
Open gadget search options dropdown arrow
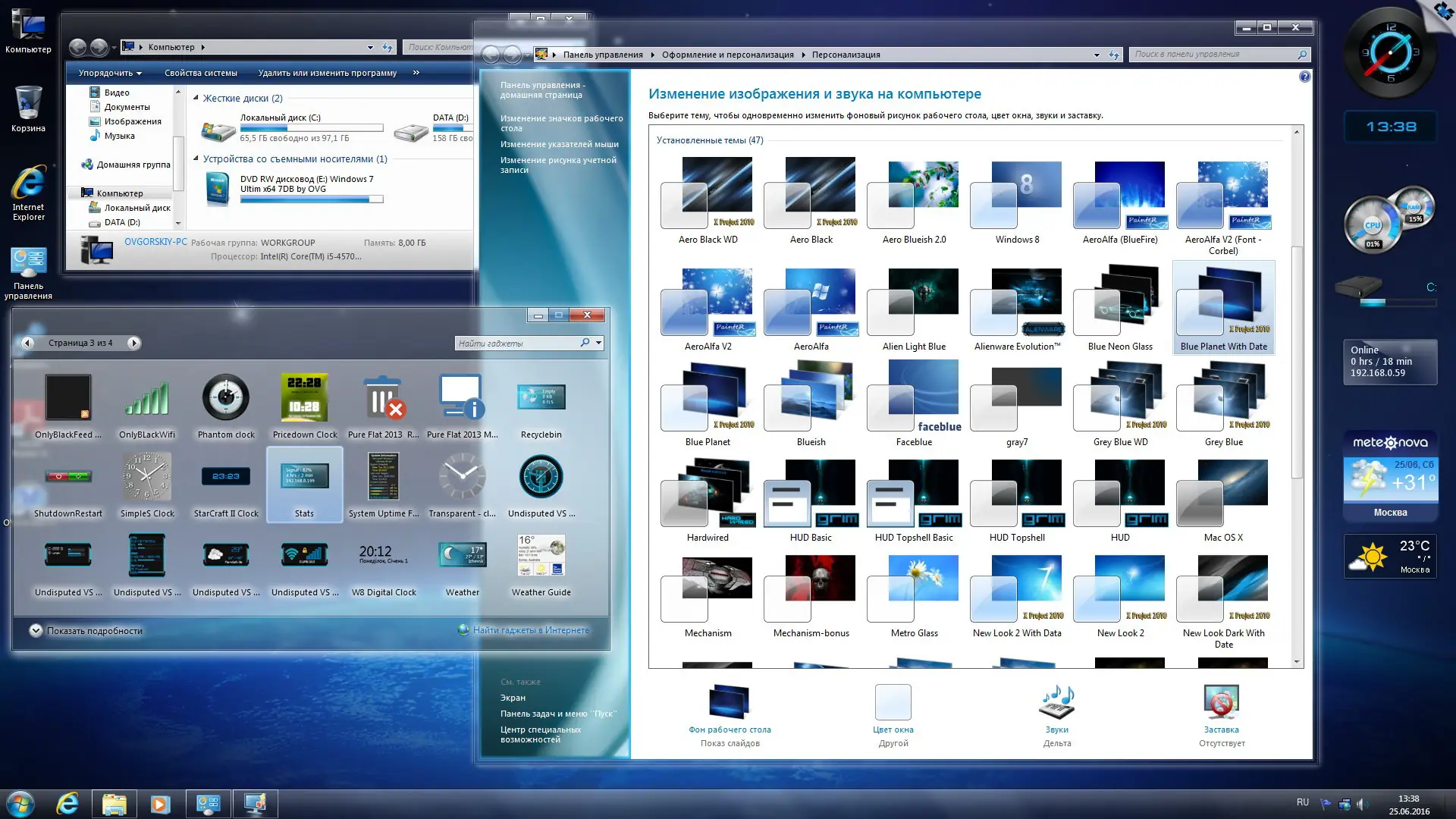tap(599, 343)
